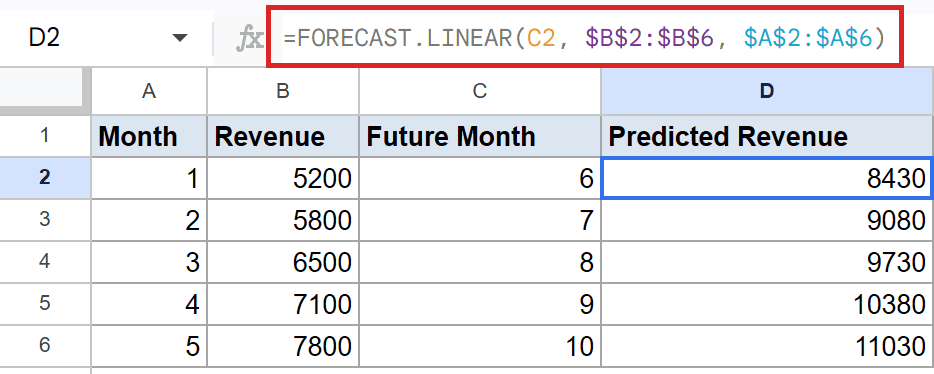The image size is (934, 374).
Task: Click the "Future Month" header cell
Action: pyautogui.click(x=480, y=136)
